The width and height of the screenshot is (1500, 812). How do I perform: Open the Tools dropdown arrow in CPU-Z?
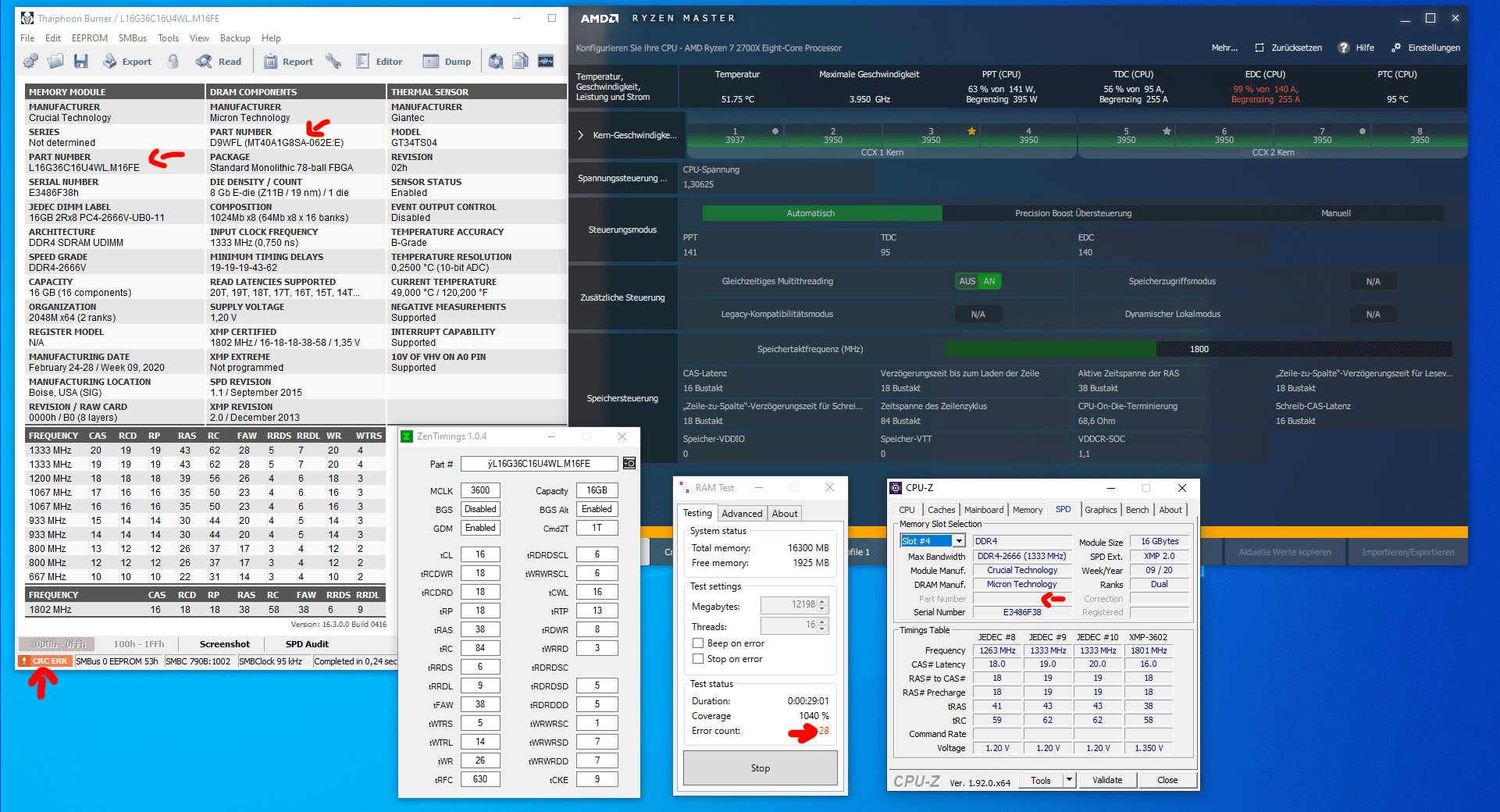pos(1069,780)
